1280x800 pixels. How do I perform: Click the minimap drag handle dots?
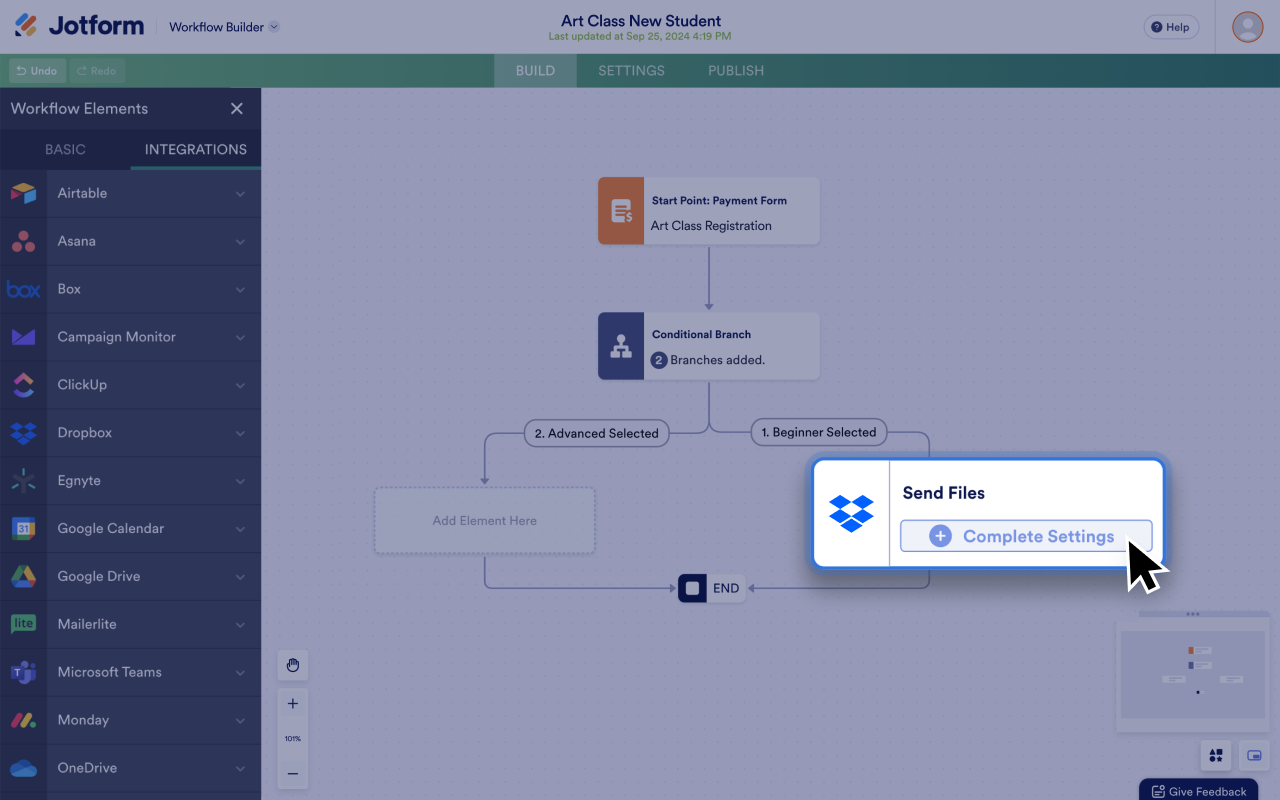(1192, 614)
